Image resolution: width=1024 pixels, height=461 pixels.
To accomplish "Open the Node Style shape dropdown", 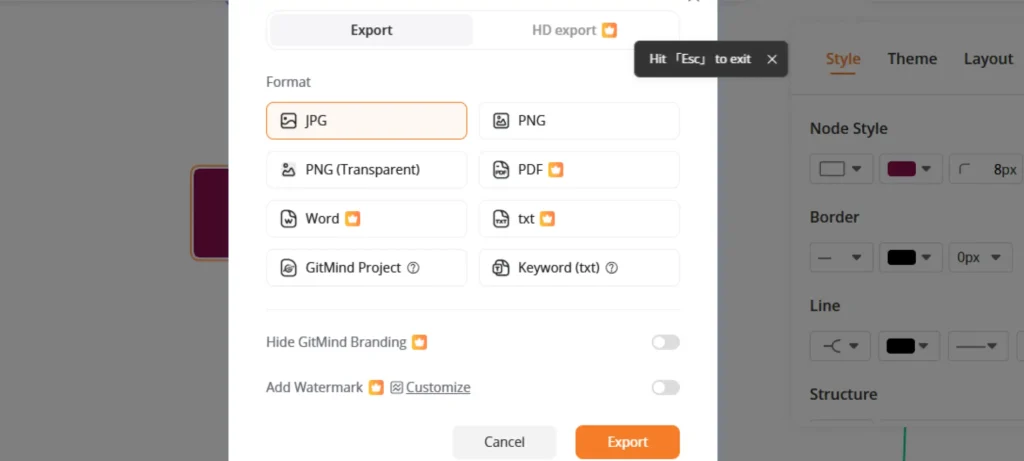I will point(841,169).
